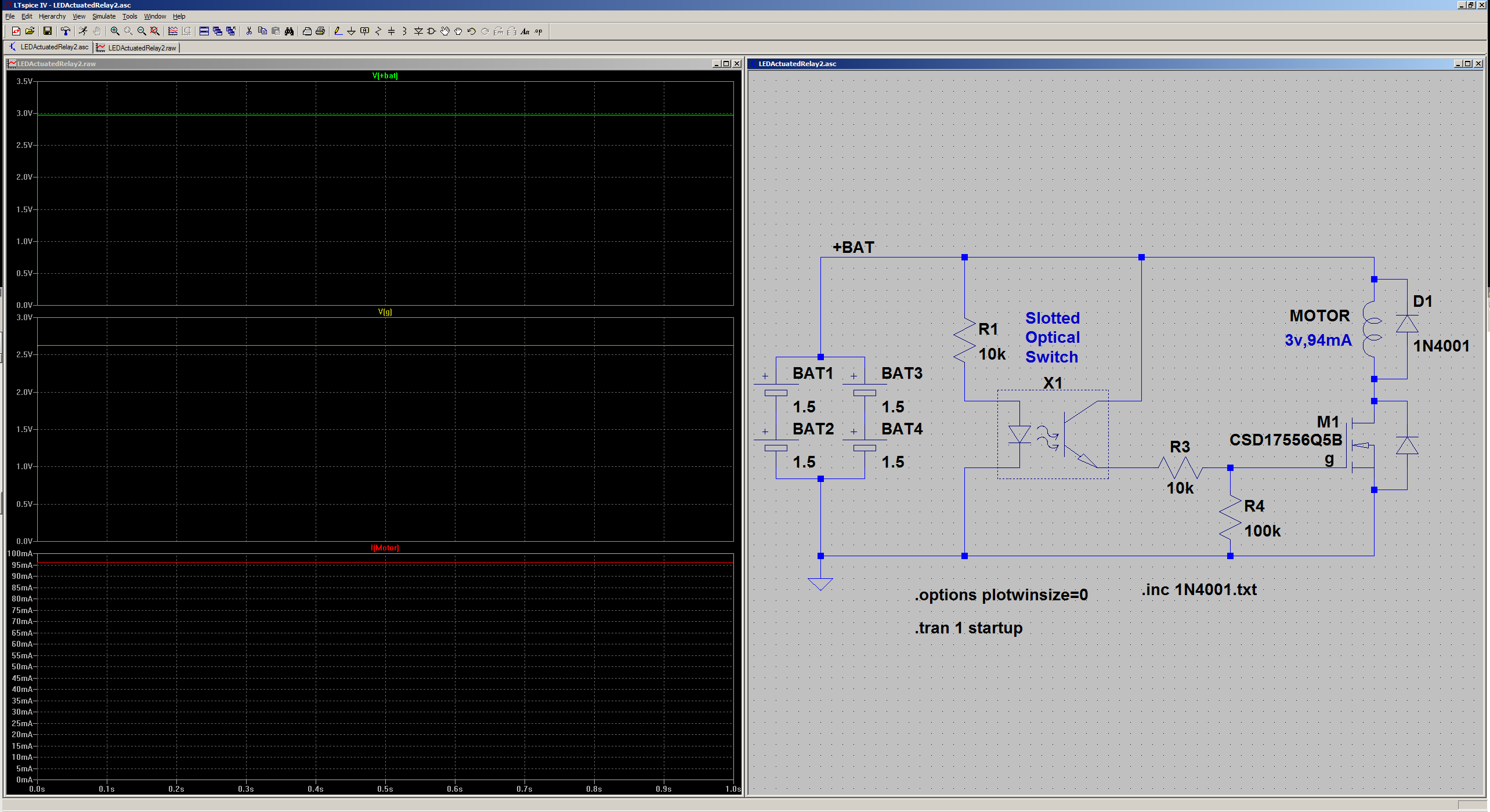Select the Drag hand tool
Image resolution: width=1490 pixels, height=812 pixels.
pyautogui.click(x=458, y=31)
